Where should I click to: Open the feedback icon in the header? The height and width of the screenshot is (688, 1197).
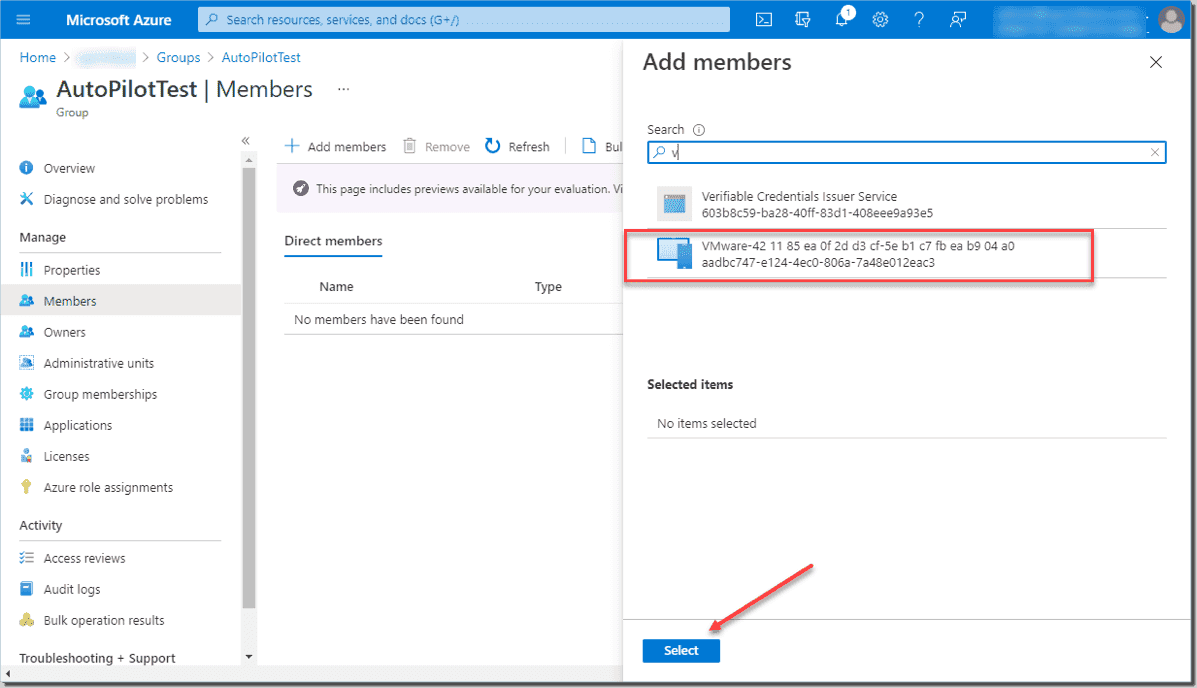[957, 20]
